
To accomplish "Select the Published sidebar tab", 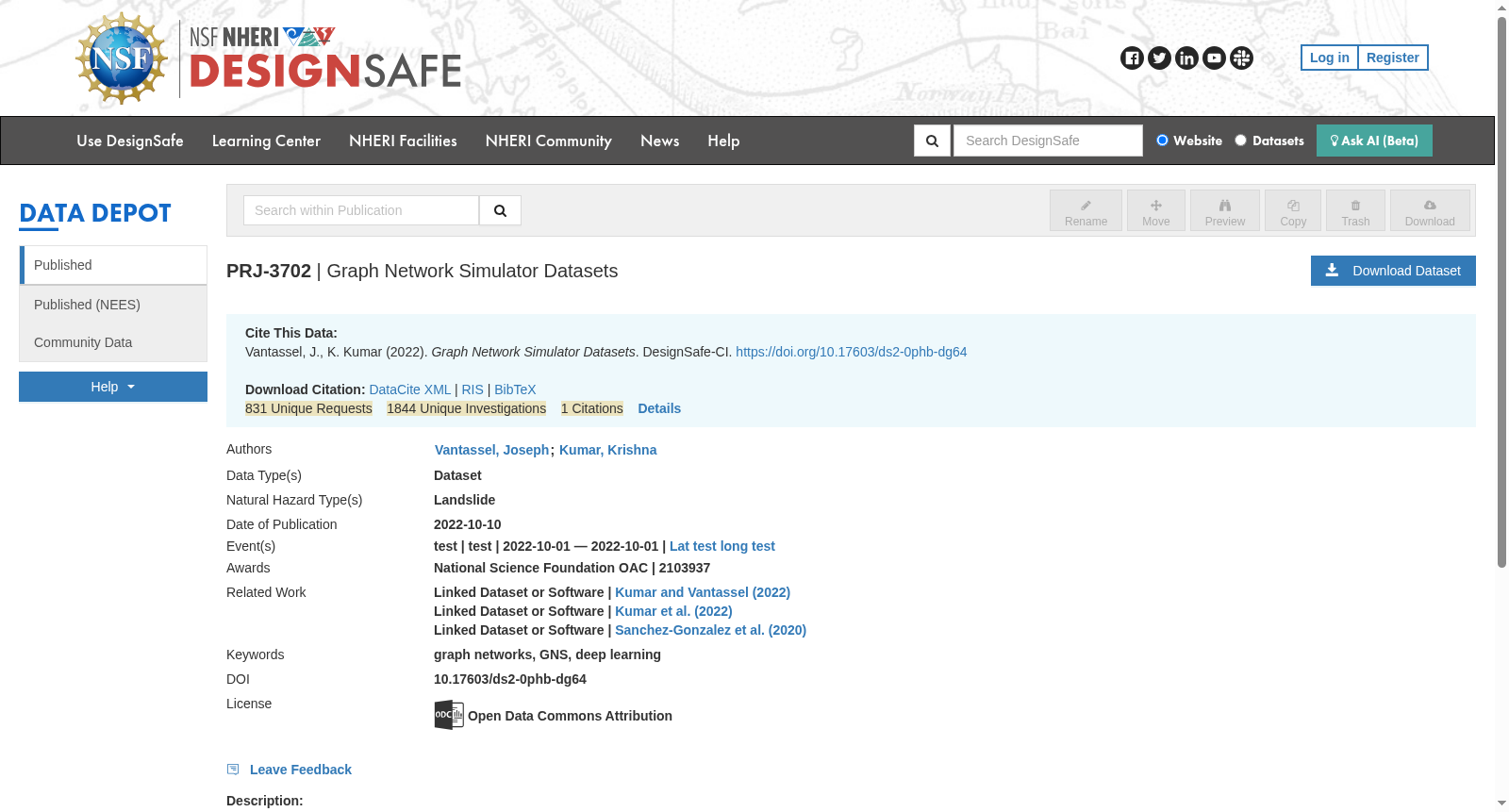I will (x=113, y=265).
